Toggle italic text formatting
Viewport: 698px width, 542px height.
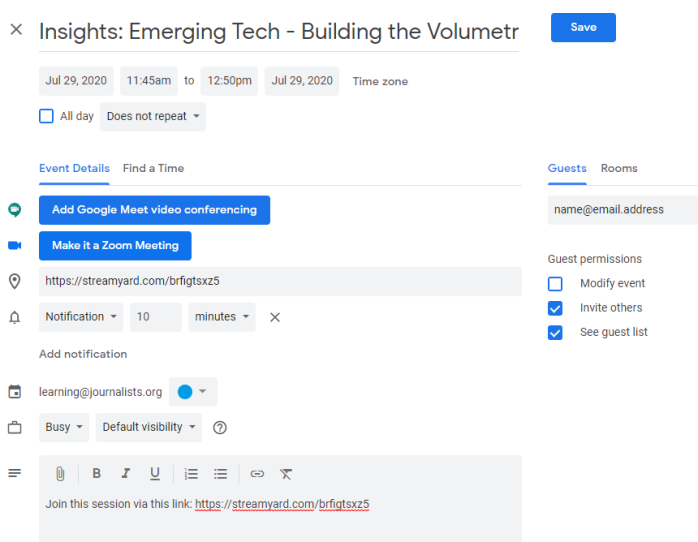tap(126, 474)
